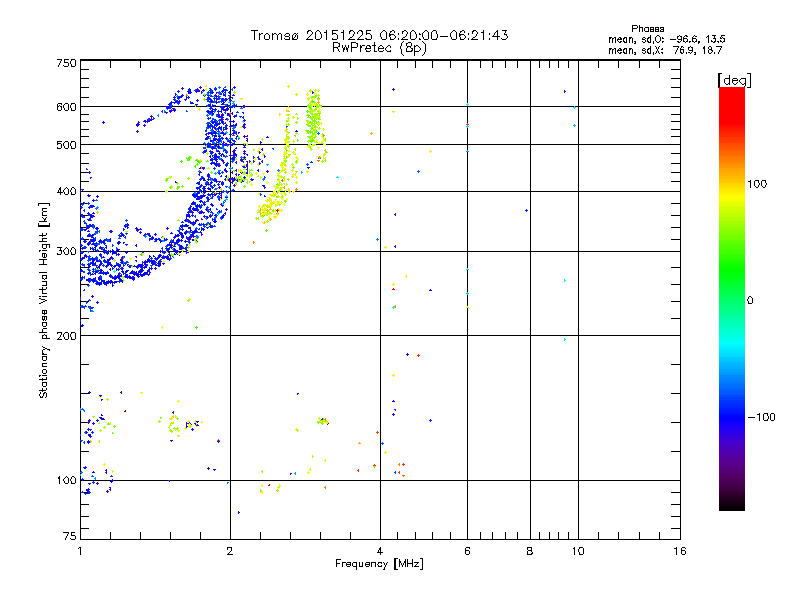Click the x-axis '6' tick label
Screen dimensions: 800x600
467,551
